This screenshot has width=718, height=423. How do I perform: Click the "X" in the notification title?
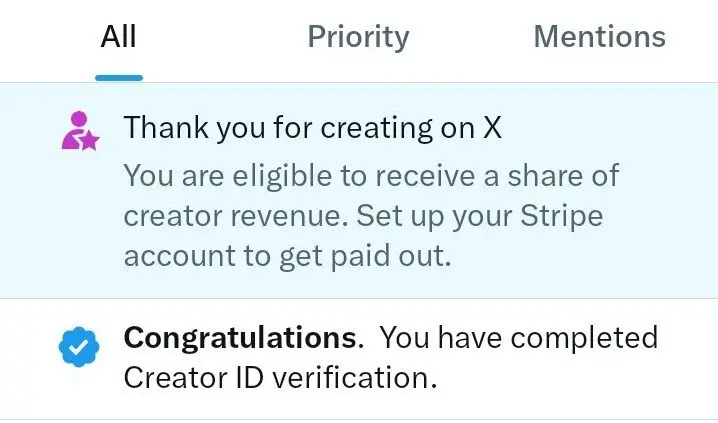(x=492, y=128)
